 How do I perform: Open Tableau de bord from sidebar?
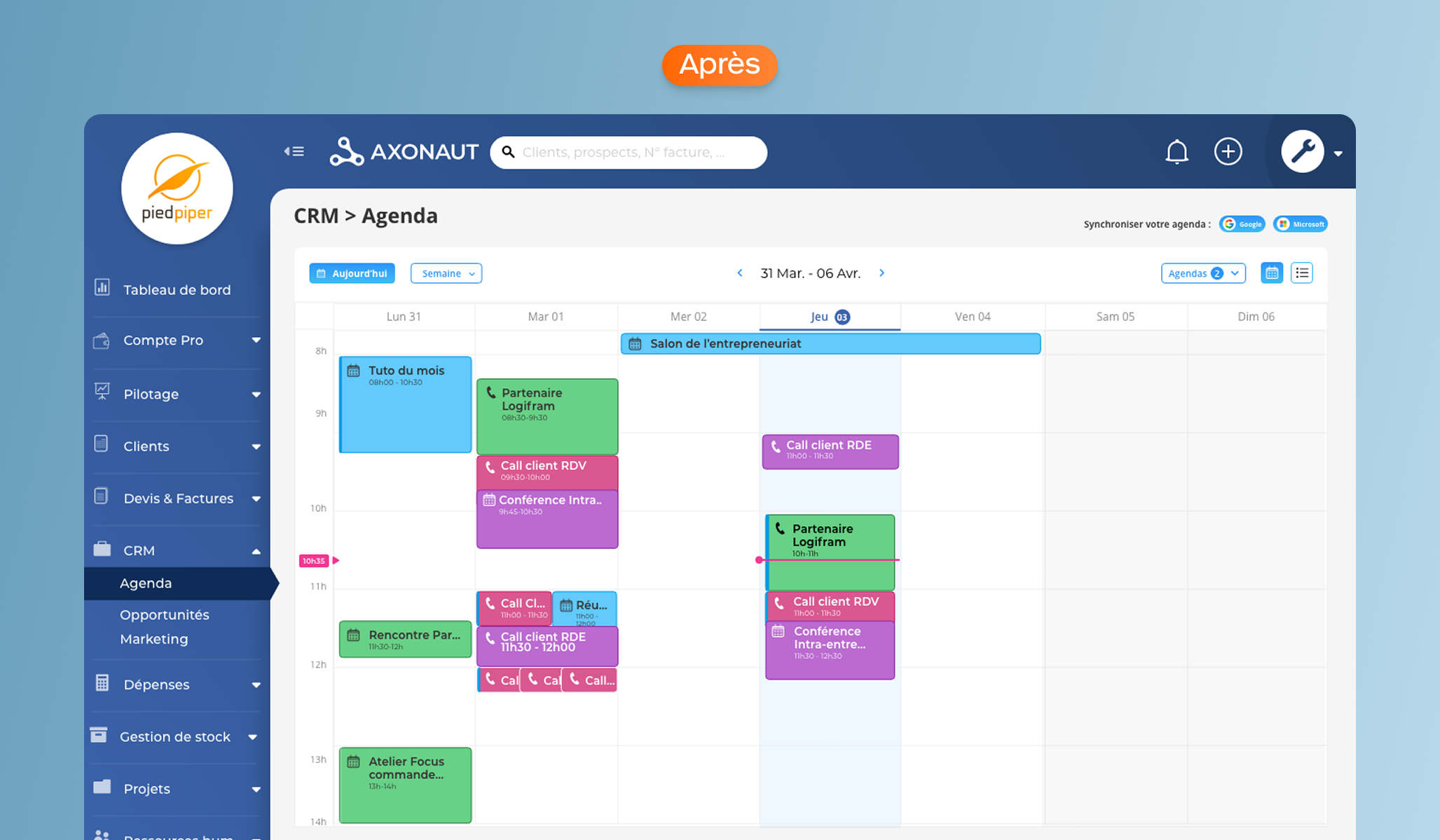tap(177, 290)
